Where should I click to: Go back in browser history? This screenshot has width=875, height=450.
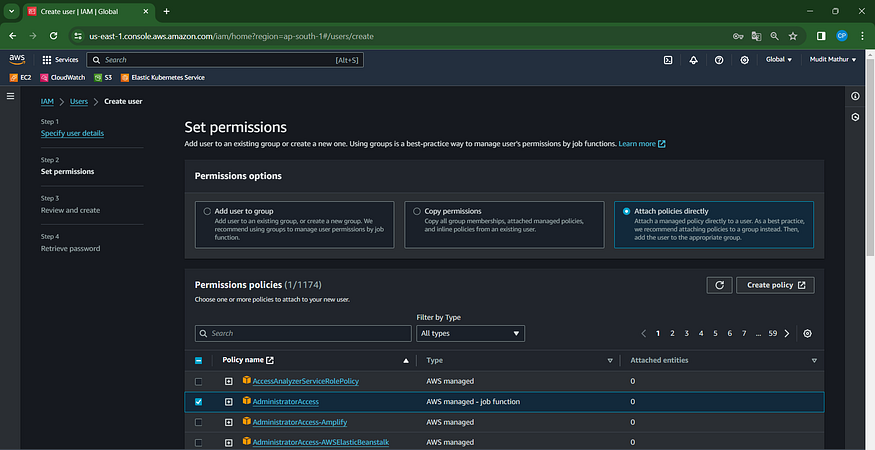(13, 36)
